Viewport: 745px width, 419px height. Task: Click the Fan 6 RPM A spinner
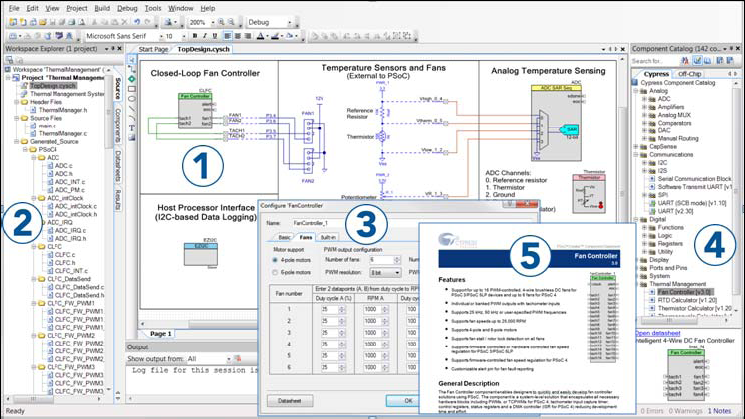(x=385, y=367)
